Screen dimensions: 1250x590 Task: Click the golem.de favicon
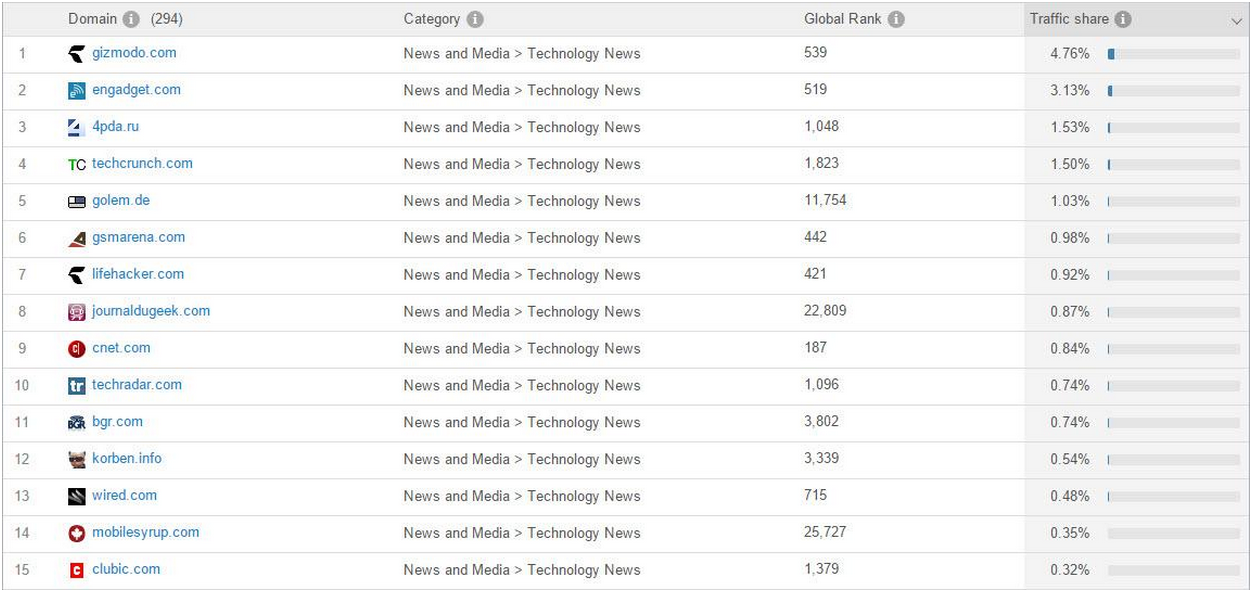(x=77, y=202)
